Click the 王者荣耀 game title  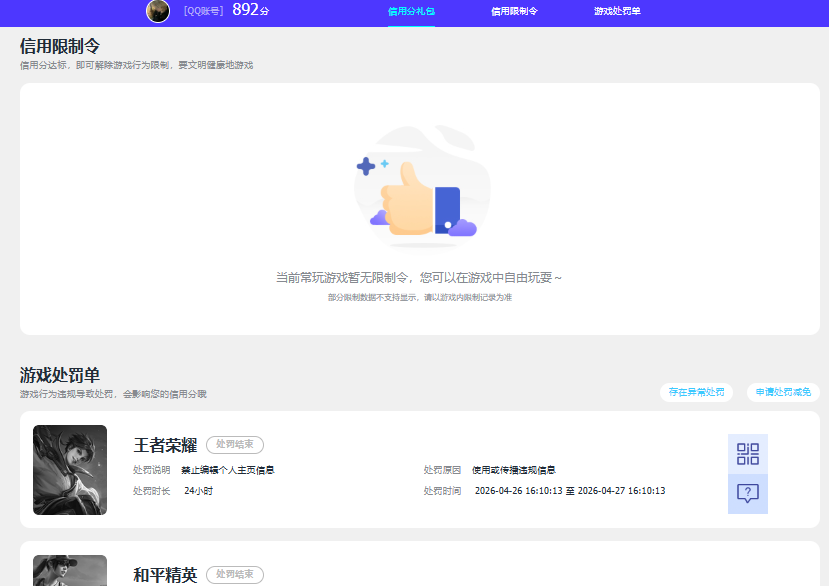click(165, 445)
